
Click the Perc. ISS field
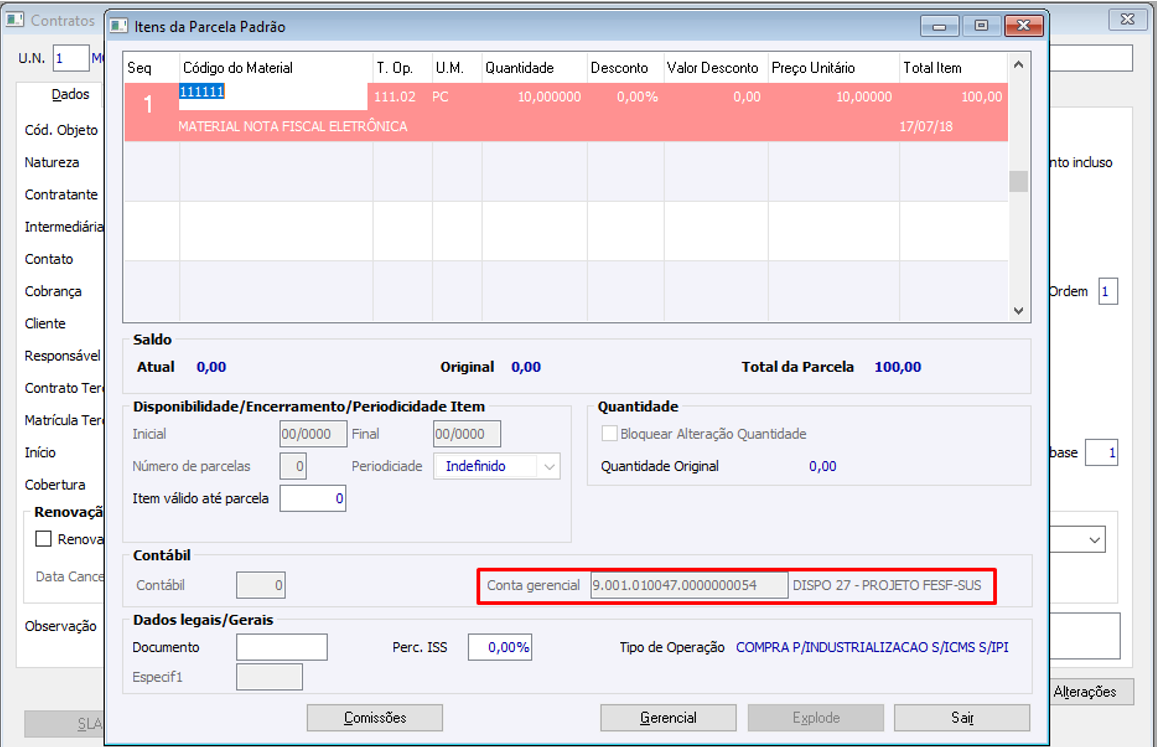tap(500, 647)
